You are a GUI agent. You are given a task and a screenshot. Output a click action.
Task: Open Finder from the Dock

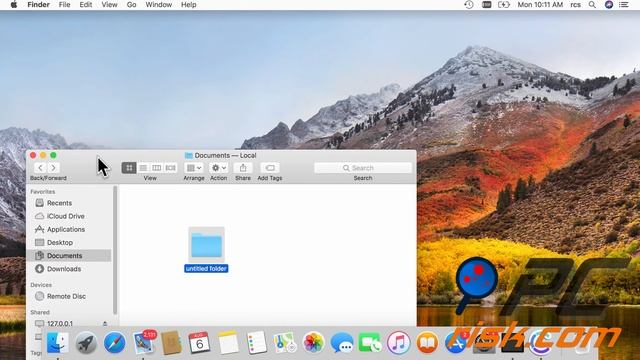(x=58, y=342)
